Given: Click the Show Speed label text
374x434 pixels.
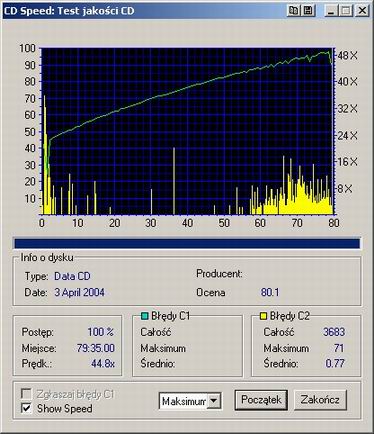Looking at the screenshot, I should 64,408.
